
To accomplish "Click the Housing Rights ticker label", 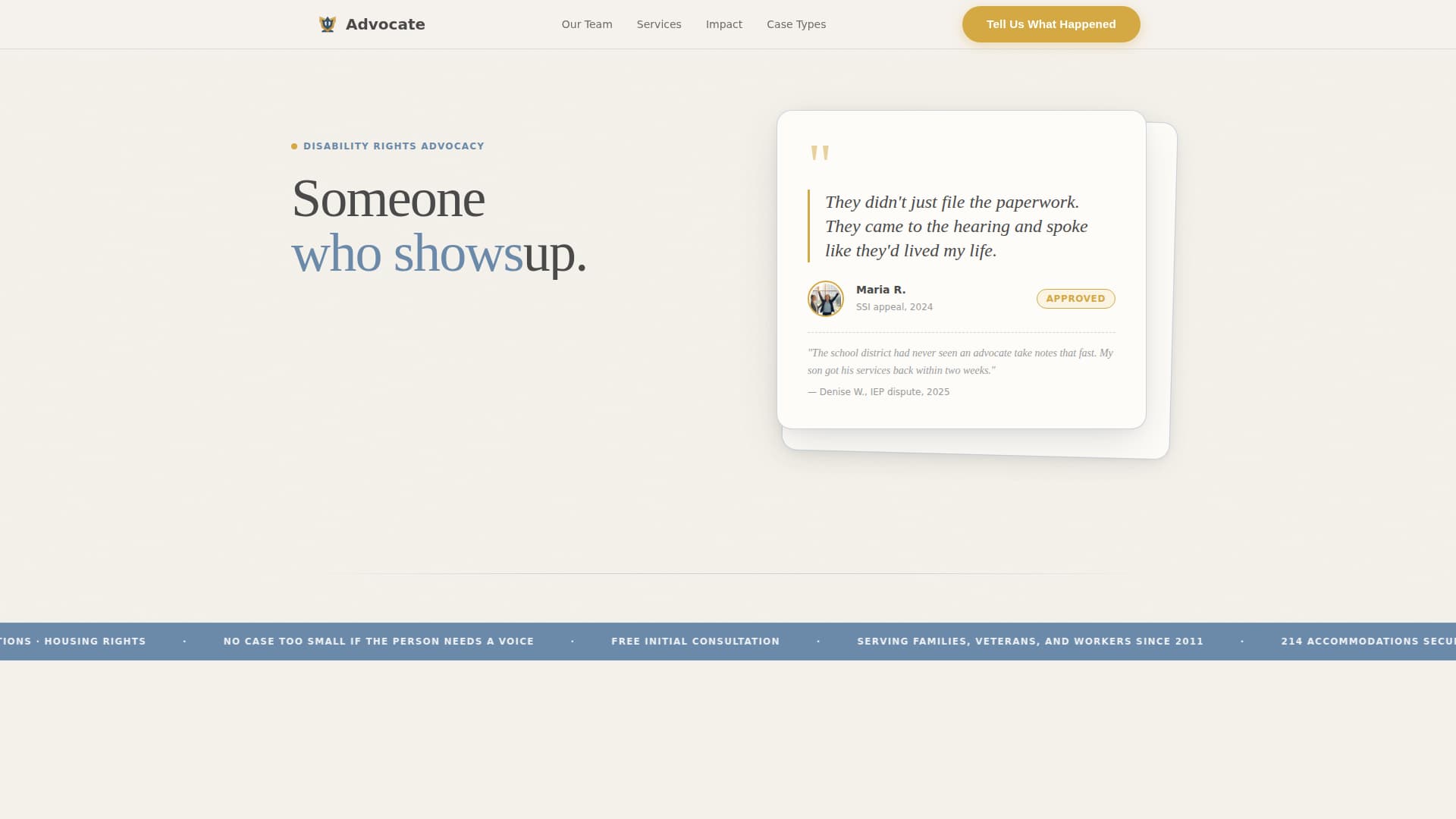I will 94,641.
